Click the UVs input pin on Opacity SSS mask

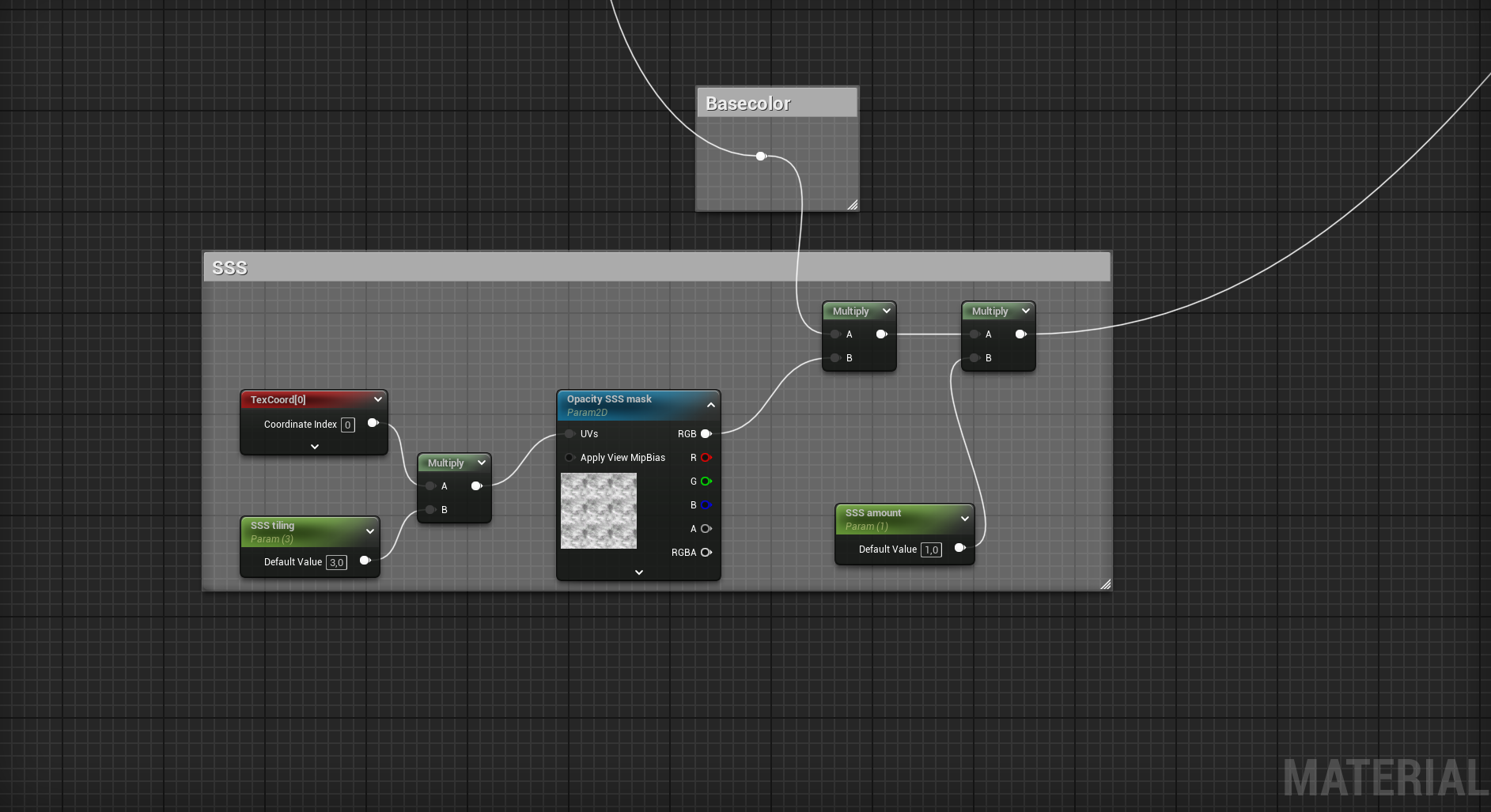pos(570,434)
